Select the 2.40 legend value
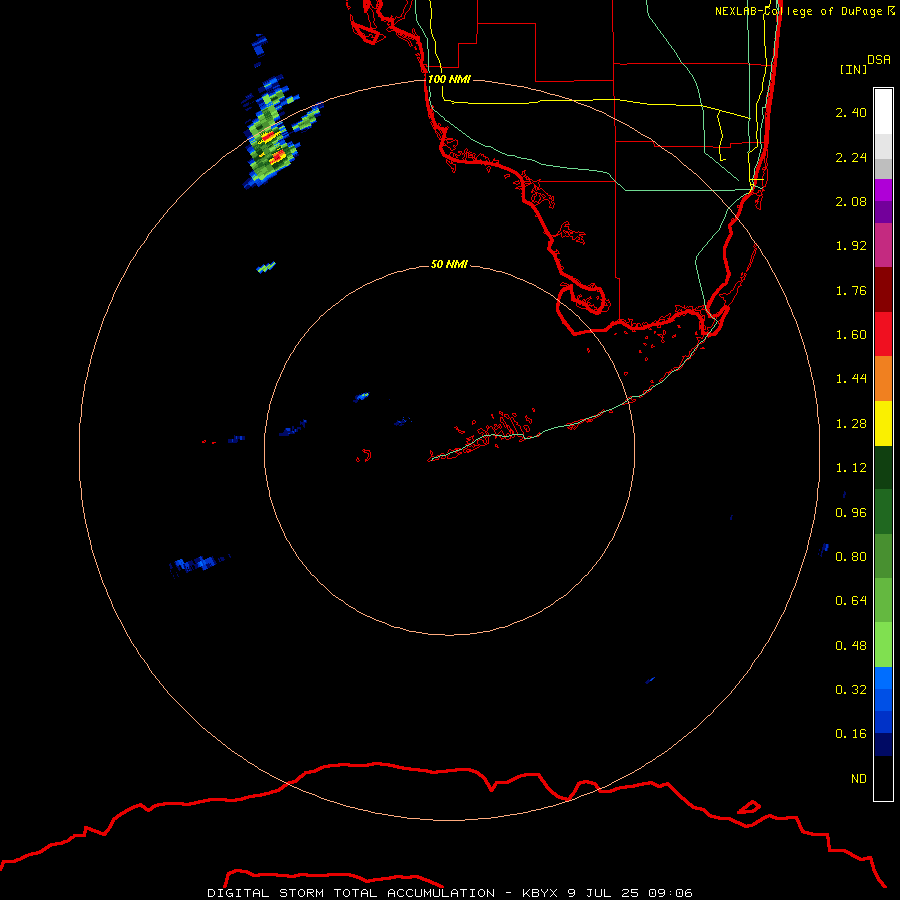The image size is (900, 900). pos(851,112)
